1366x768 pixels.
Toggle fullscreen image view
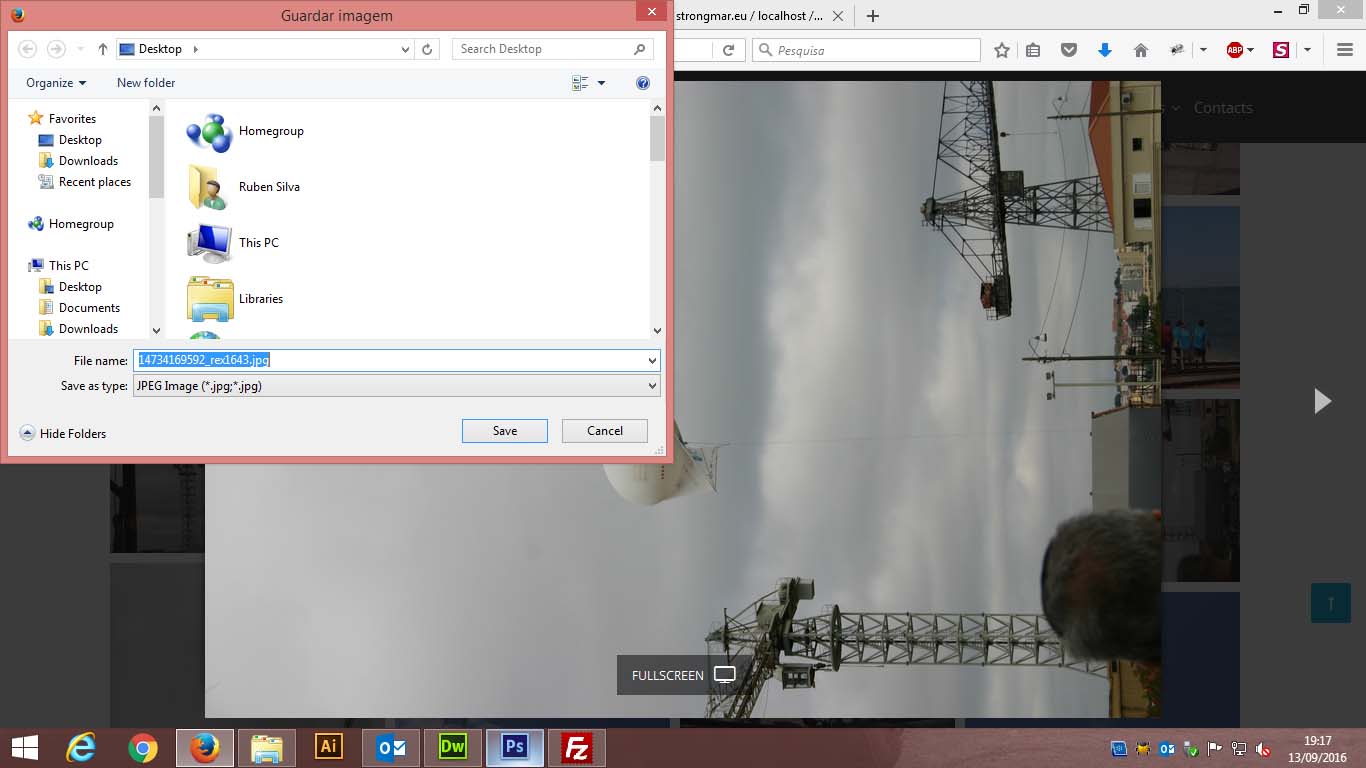pyautogui.click(x=684, y=675)
